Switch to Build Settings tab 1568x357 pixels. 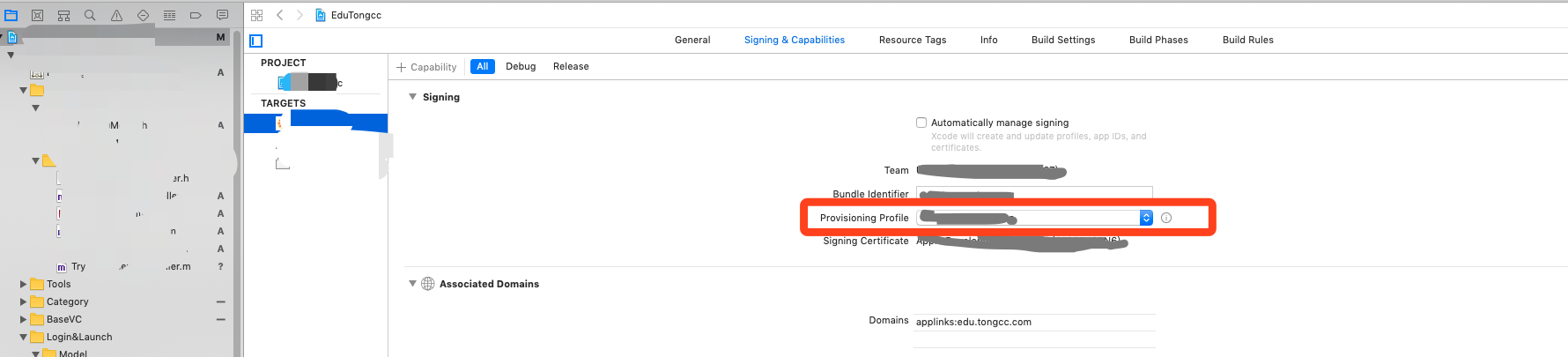point(1063,40)
